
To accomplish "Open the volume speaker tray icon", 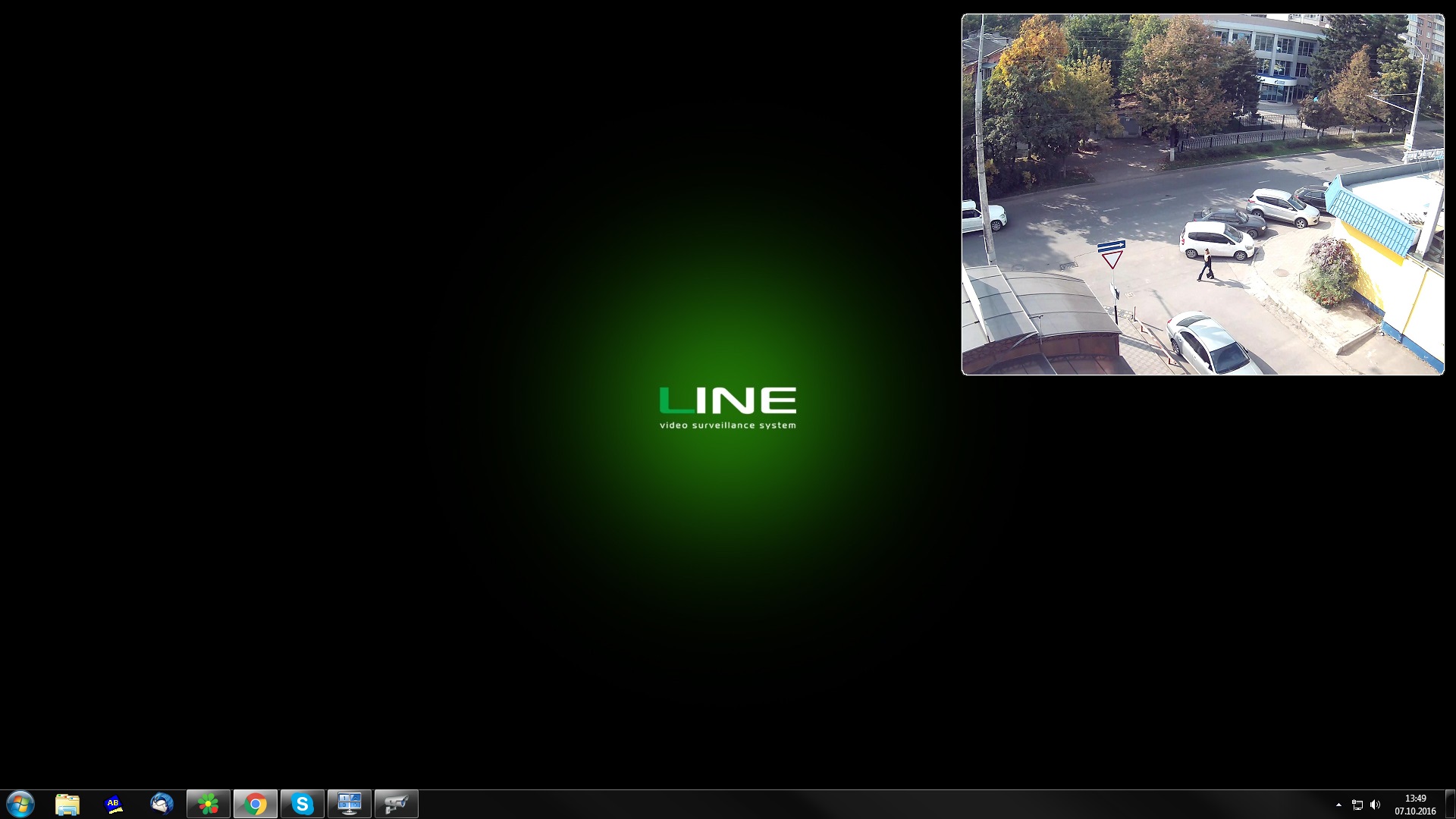I will point(1376,805).
